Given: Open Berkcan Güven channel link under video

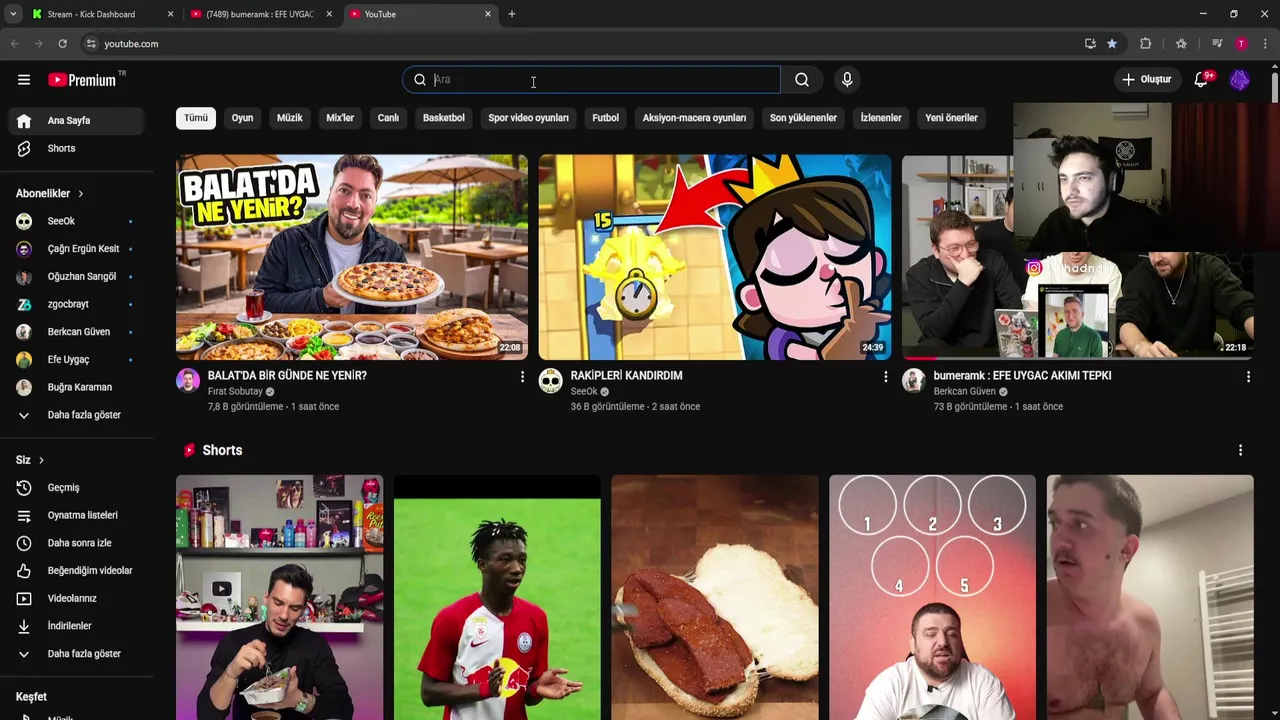Looking at the screenshot, I should (964, 392).
